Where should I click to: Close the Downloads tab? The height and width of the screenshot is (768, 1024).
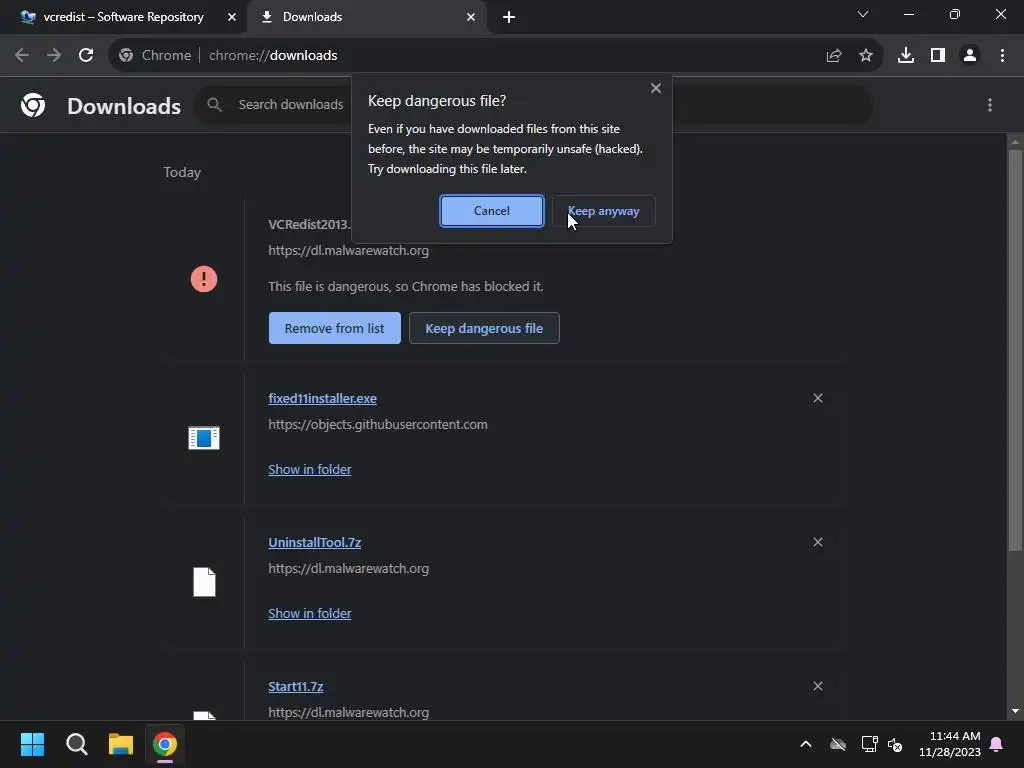(471, 17)
